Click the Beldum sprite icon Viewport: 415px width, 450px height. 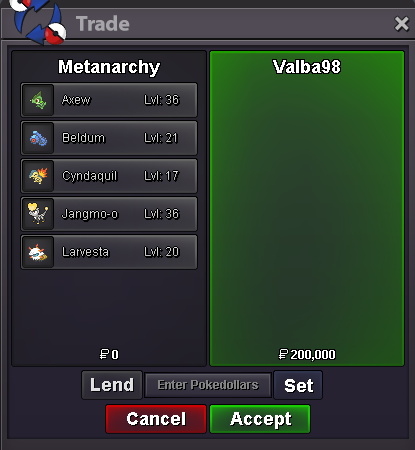point(38,138)
